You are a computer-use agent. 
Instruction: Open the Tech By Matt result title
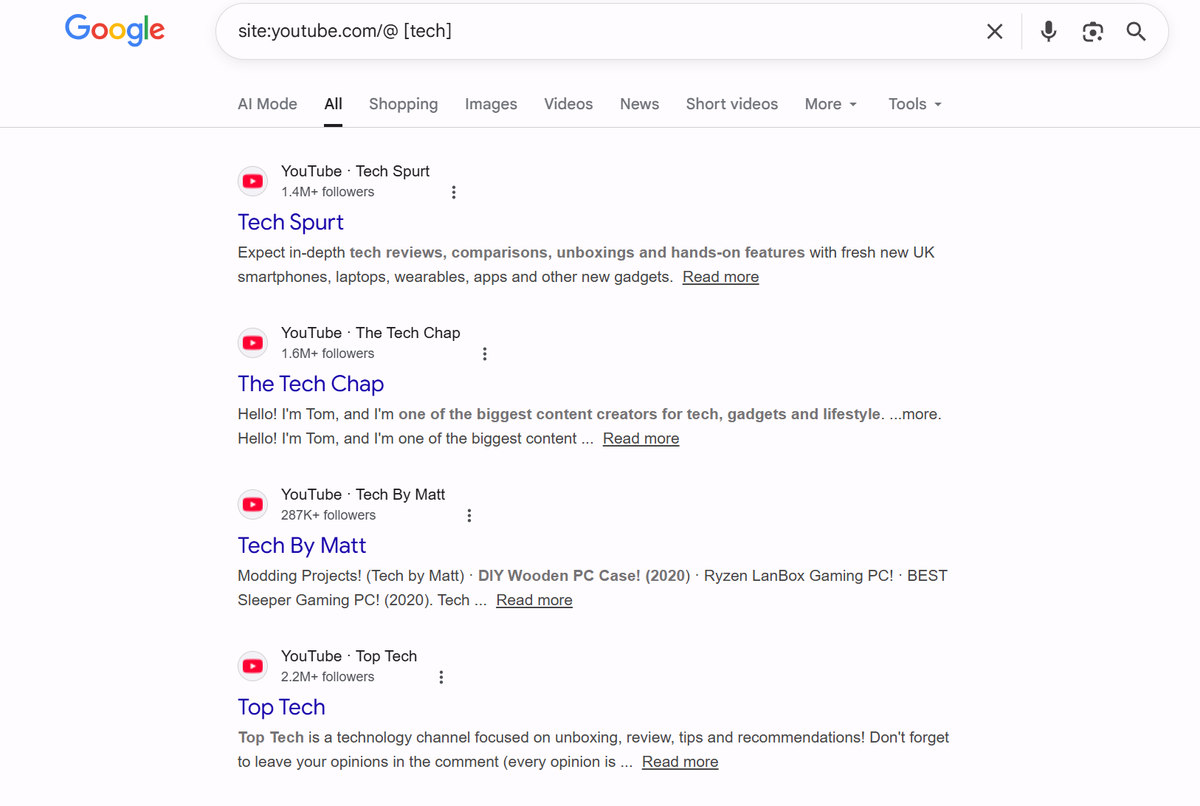pyautogui.click(x=302, y=546)
